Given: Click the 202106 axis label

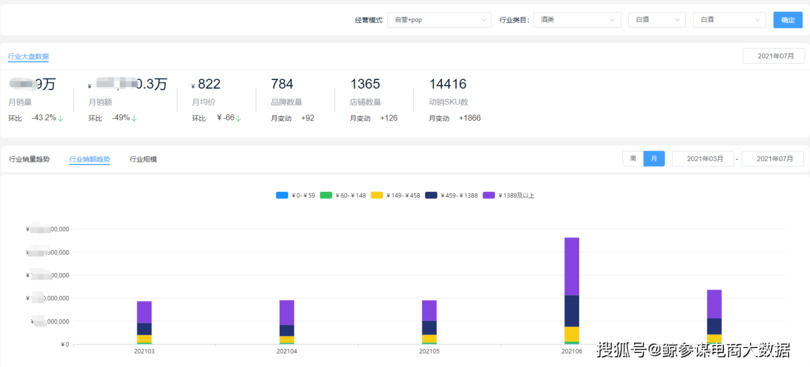Looking at the screenshot, I should (571, 351).
